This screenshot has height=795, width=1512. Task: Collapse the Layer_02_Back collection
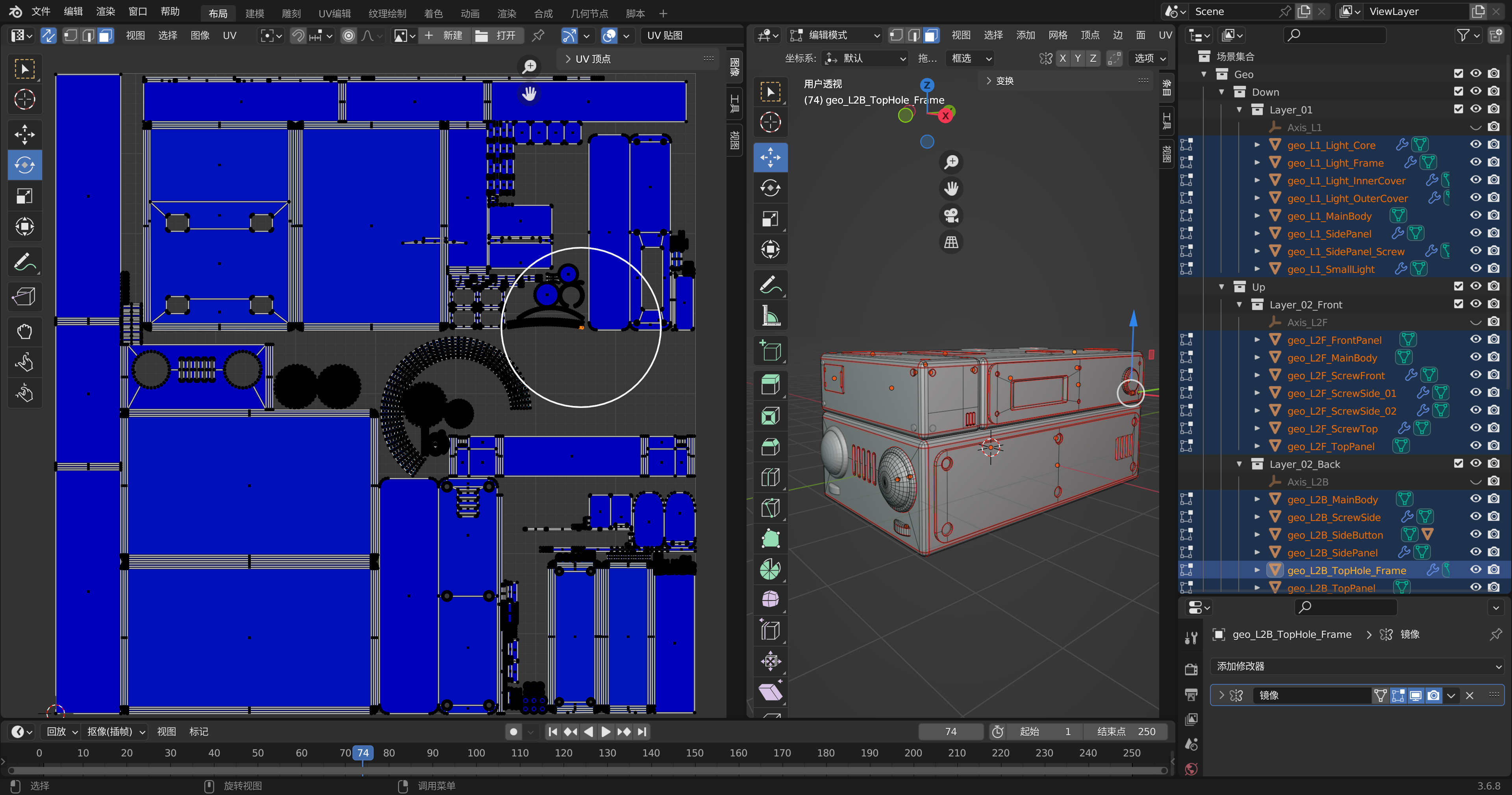click(x=1239, y=464)
